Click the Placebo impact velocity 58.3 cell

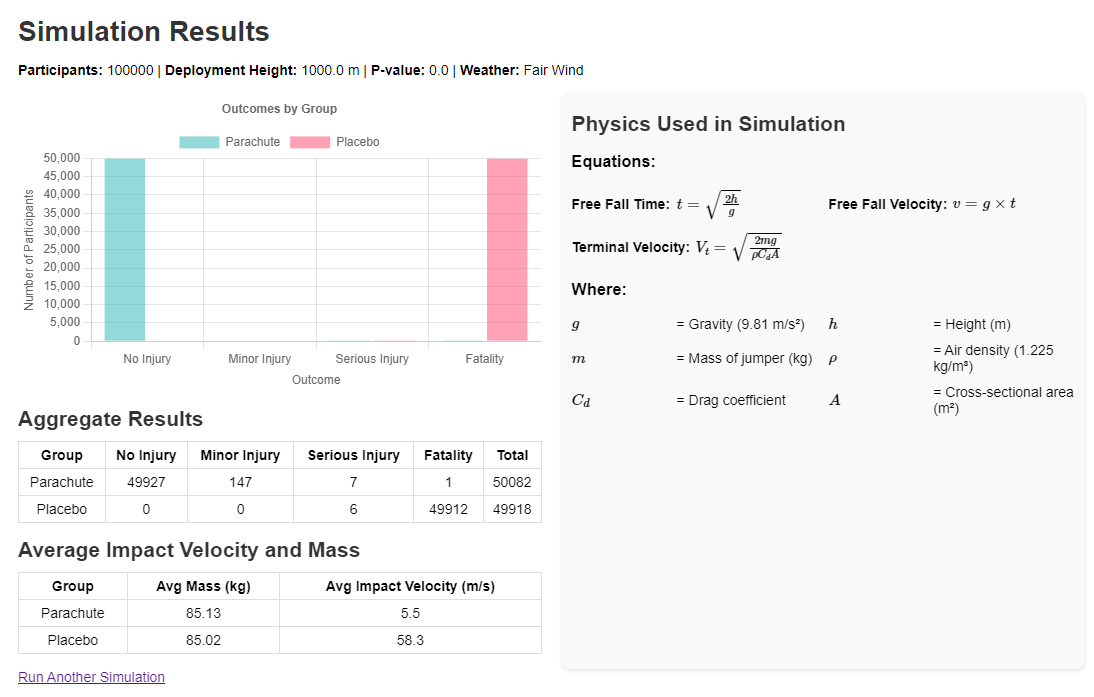click(410, 640)
